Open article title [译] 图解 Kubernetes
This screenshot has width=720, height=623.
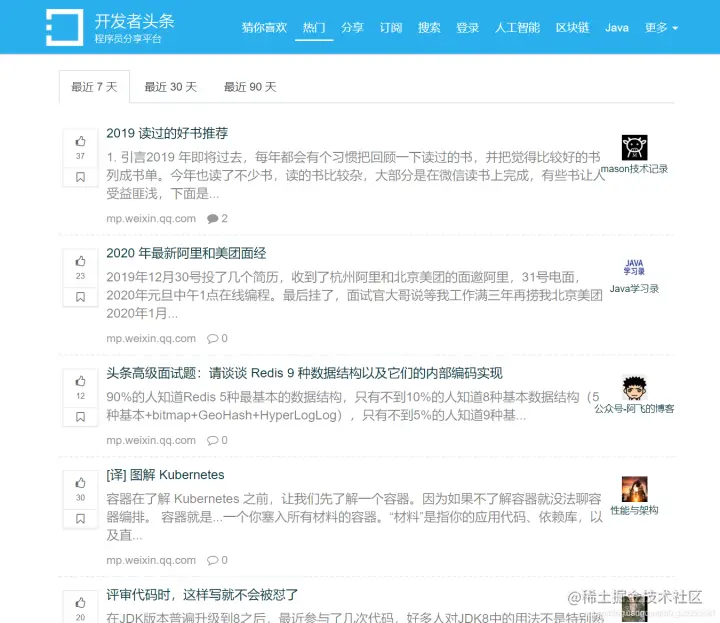coord(165,475)
